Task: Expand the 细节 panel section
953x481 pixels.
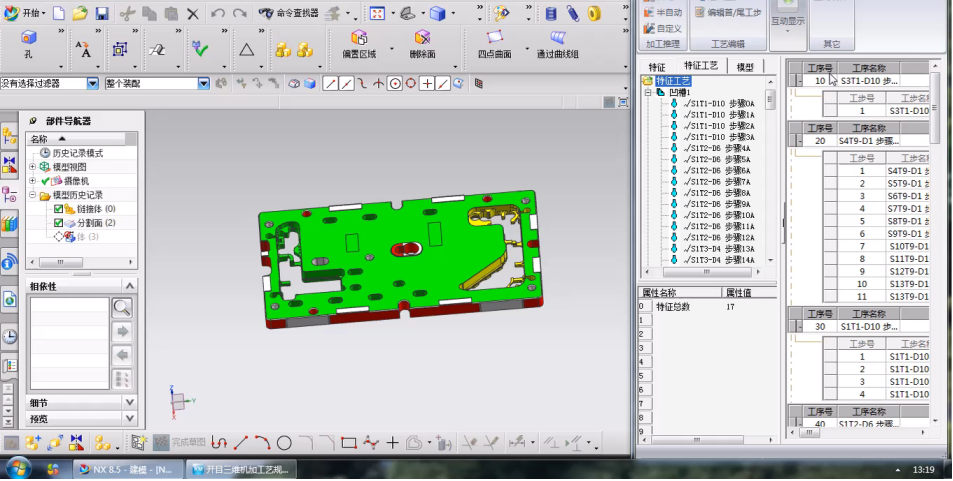Action: 129,403
